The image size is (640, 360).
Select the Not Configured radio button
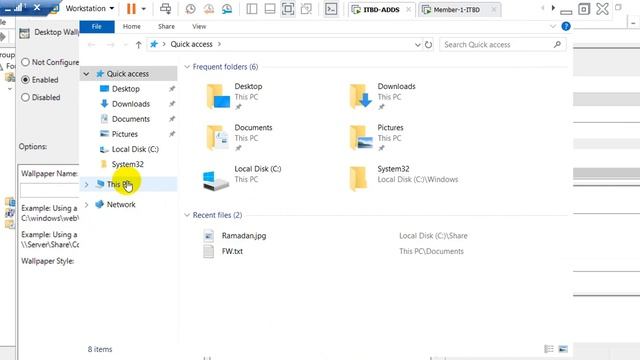tap(25, 62)
